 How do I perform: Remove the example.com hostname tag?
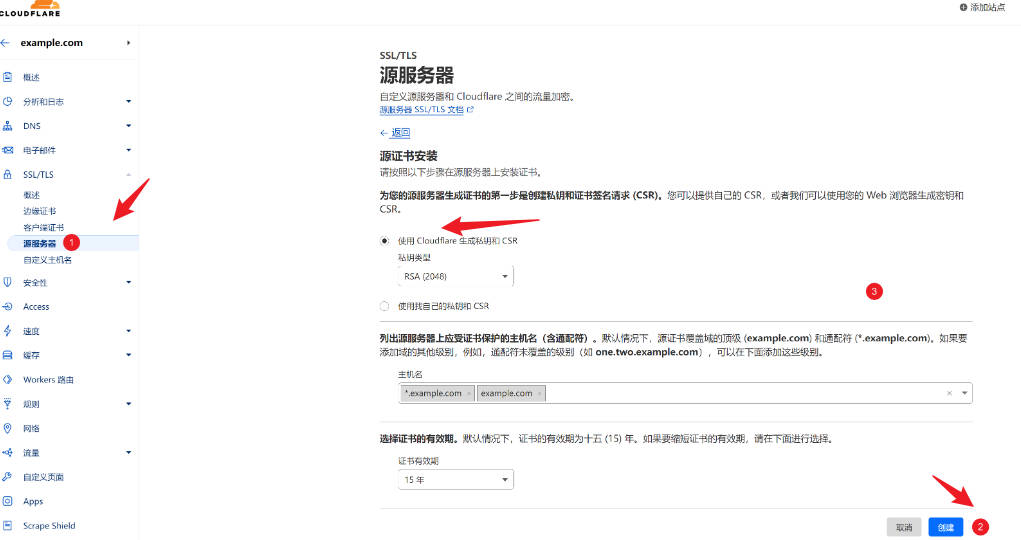[x=539, y=393]
